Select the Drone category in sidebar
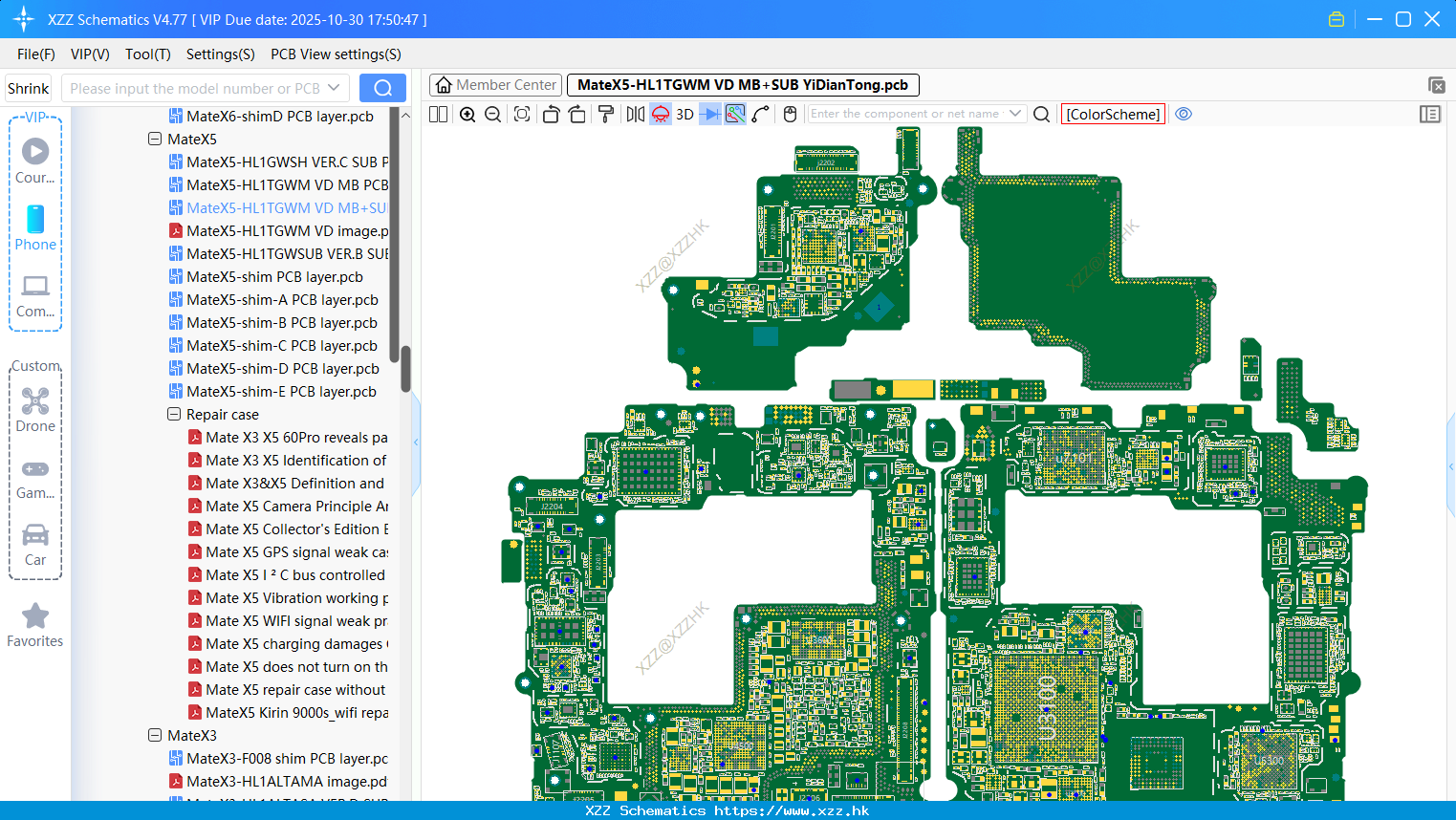 [x=35, y=410]
